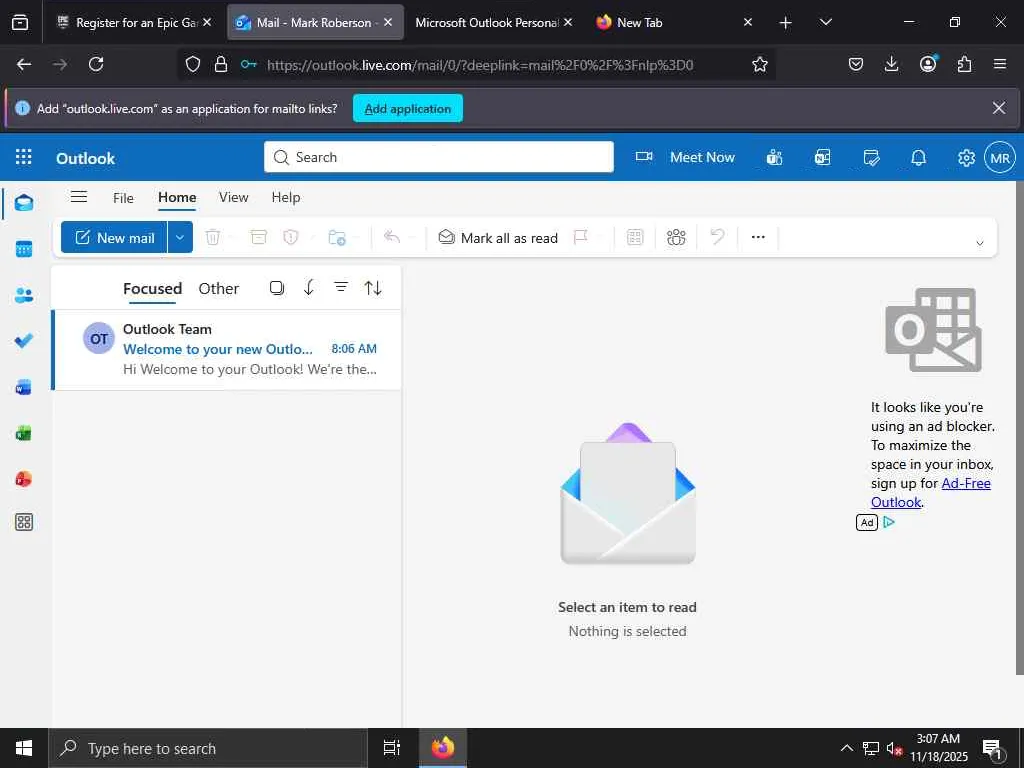This screenshot has width=1024, height=768.
Task: Open Calendar from Outlook left sidebar
Action: pyautogui.click(x=24, y=249)
